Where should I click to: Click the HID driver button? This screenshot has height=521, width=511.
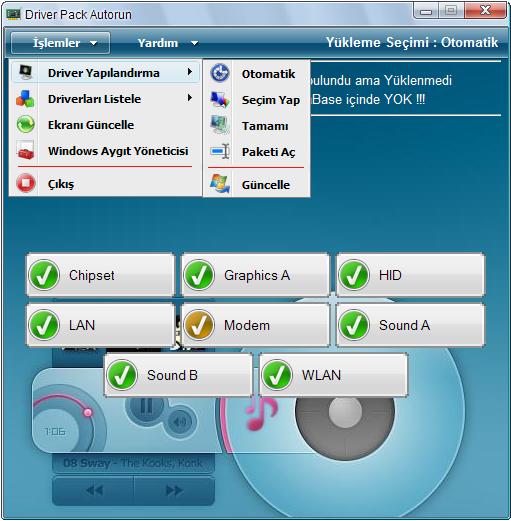coord(410,275)
